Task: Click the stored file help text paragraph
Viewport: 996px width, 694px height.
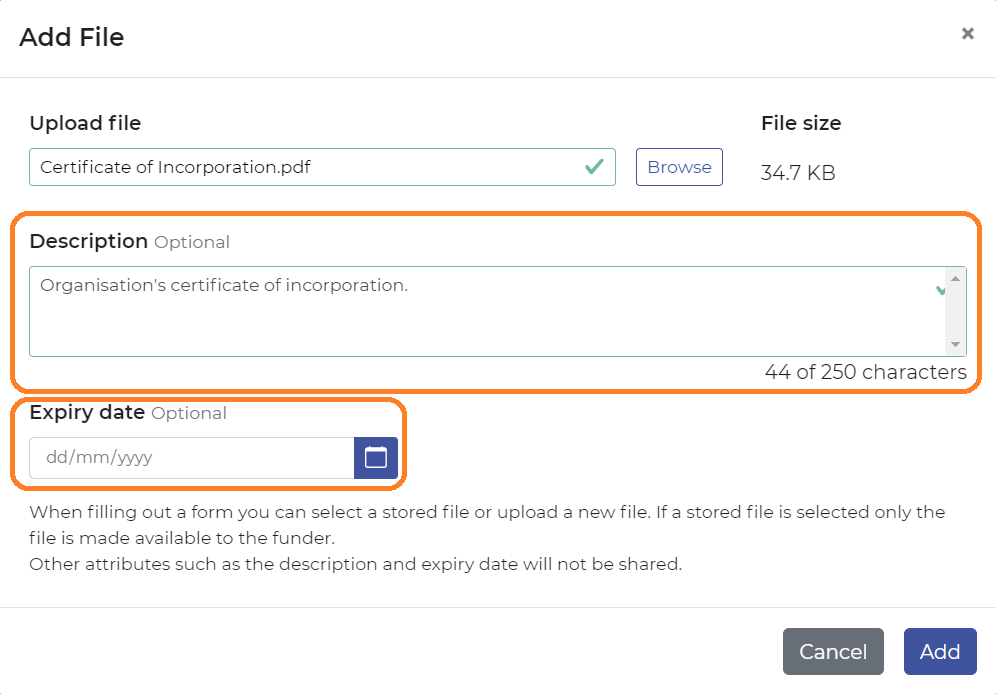Action: click(x=487, y=538)
